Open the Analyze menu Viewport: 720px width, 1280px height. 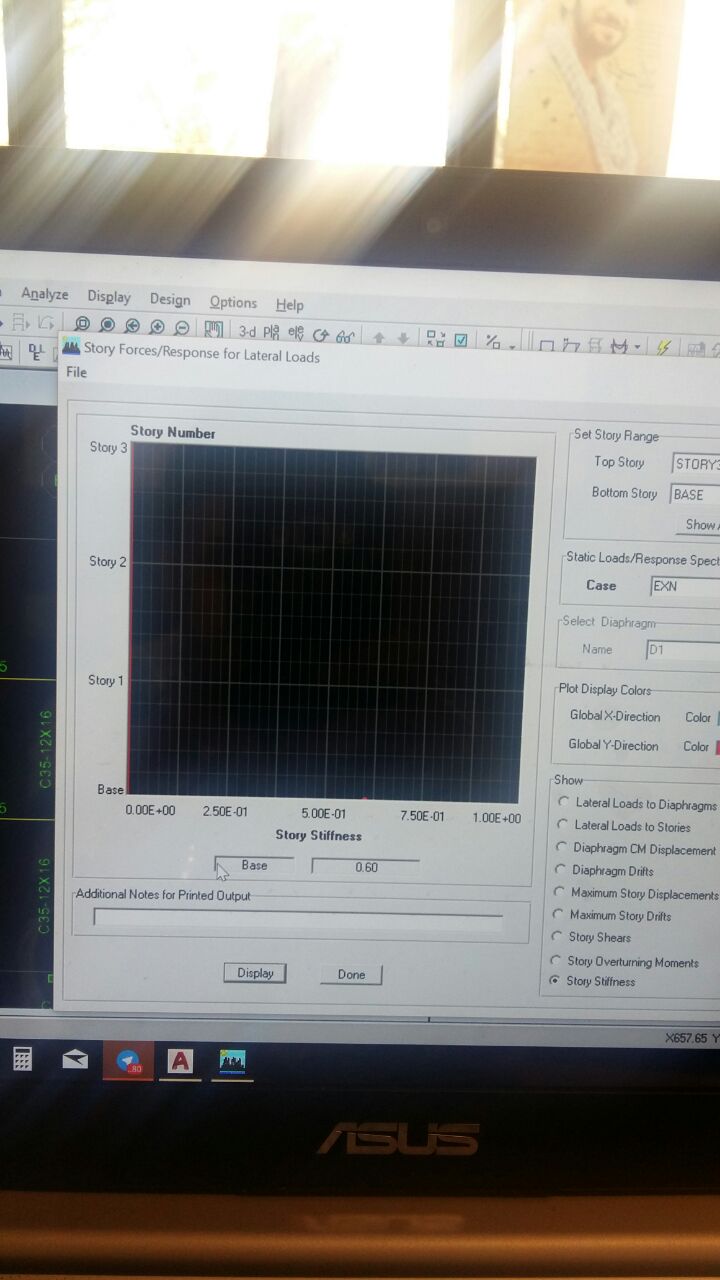pyautogui.click(x=45, y=294)
